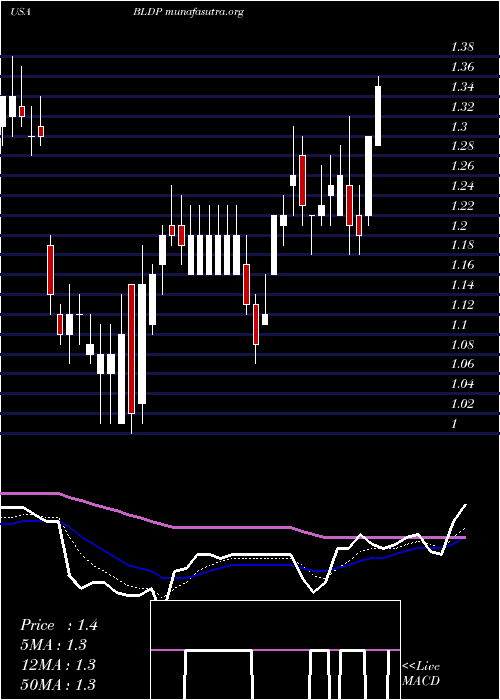Click the MACD inset panel box

tap(275, 650)
